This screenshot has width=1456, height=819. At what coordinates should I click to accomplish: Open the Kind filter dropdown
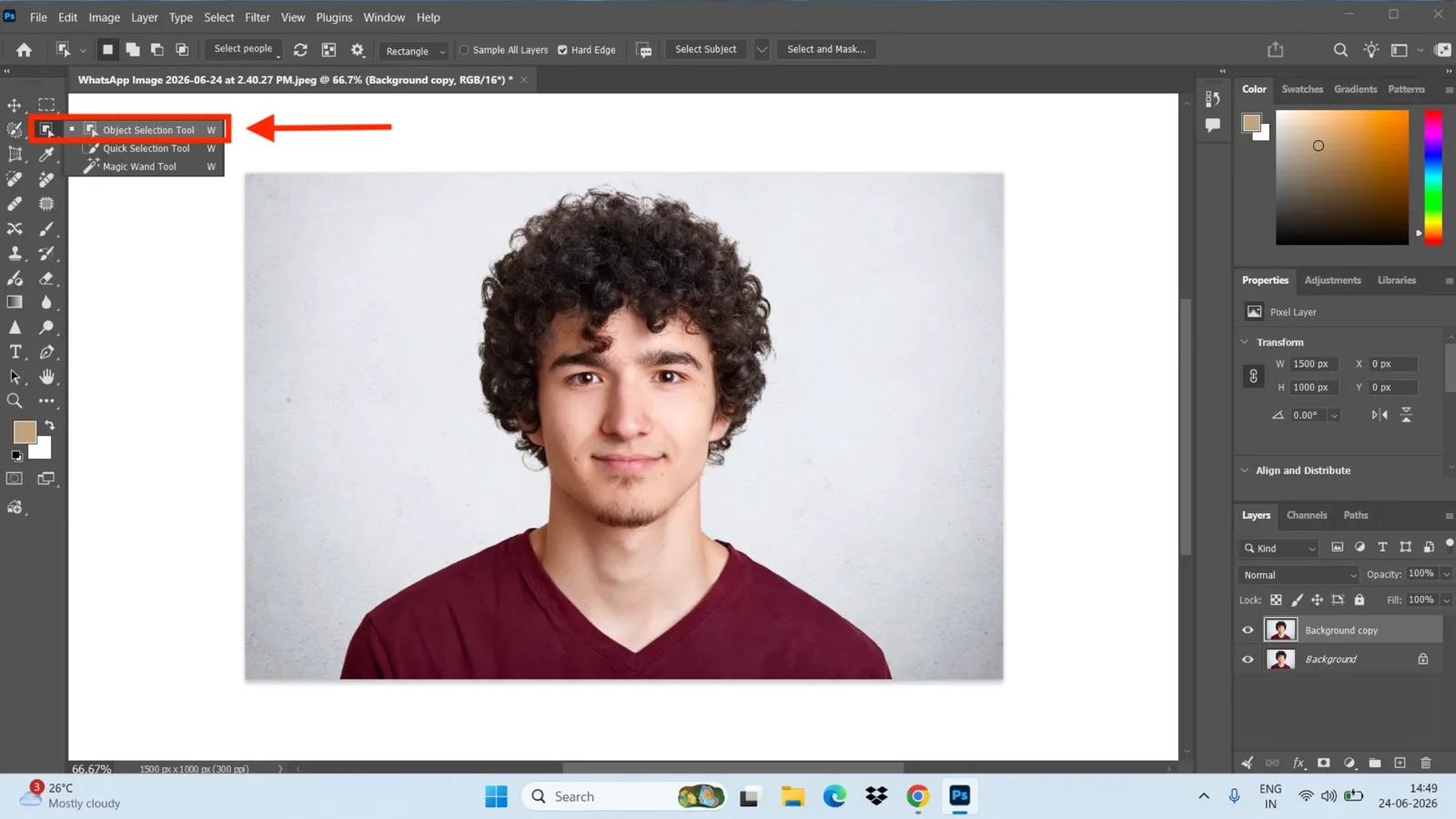(x=1279, y=548)
